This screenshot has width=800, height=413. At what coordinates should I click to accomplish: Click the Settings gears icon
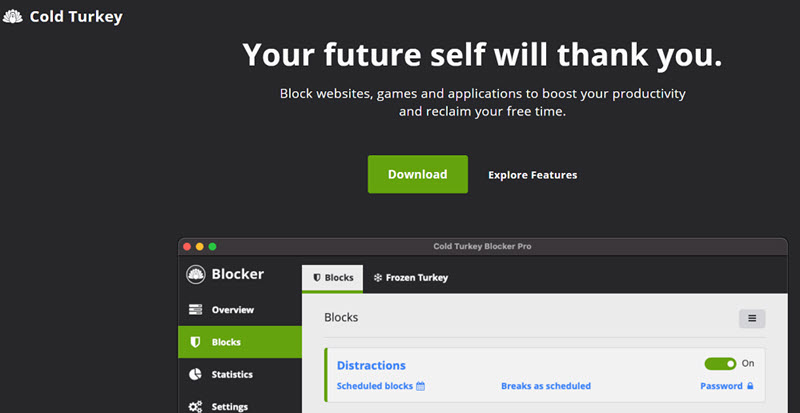[195, 407]
